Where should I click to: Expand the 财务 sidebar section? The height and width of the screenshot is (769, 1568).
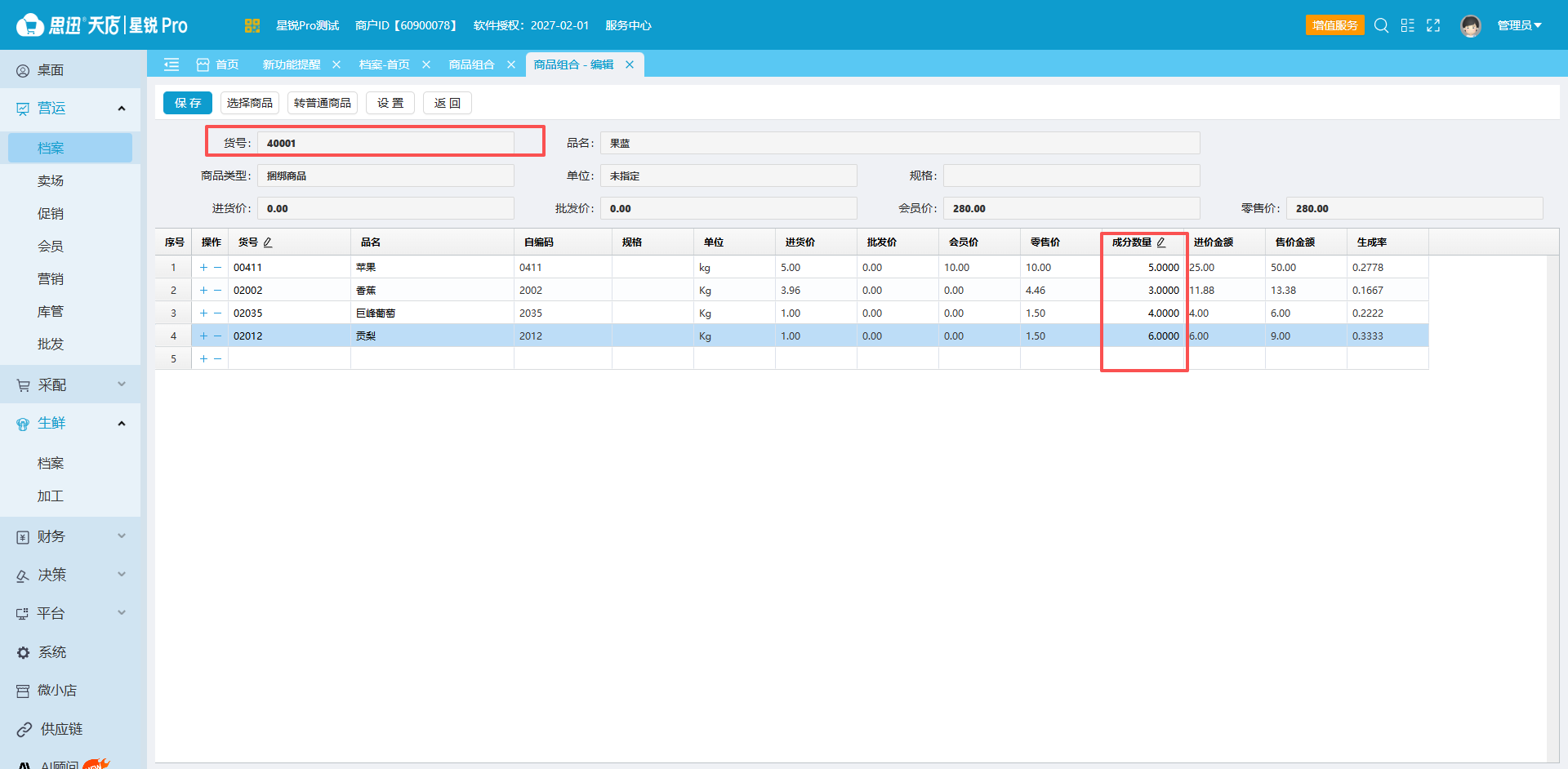[x=70, y=536]
